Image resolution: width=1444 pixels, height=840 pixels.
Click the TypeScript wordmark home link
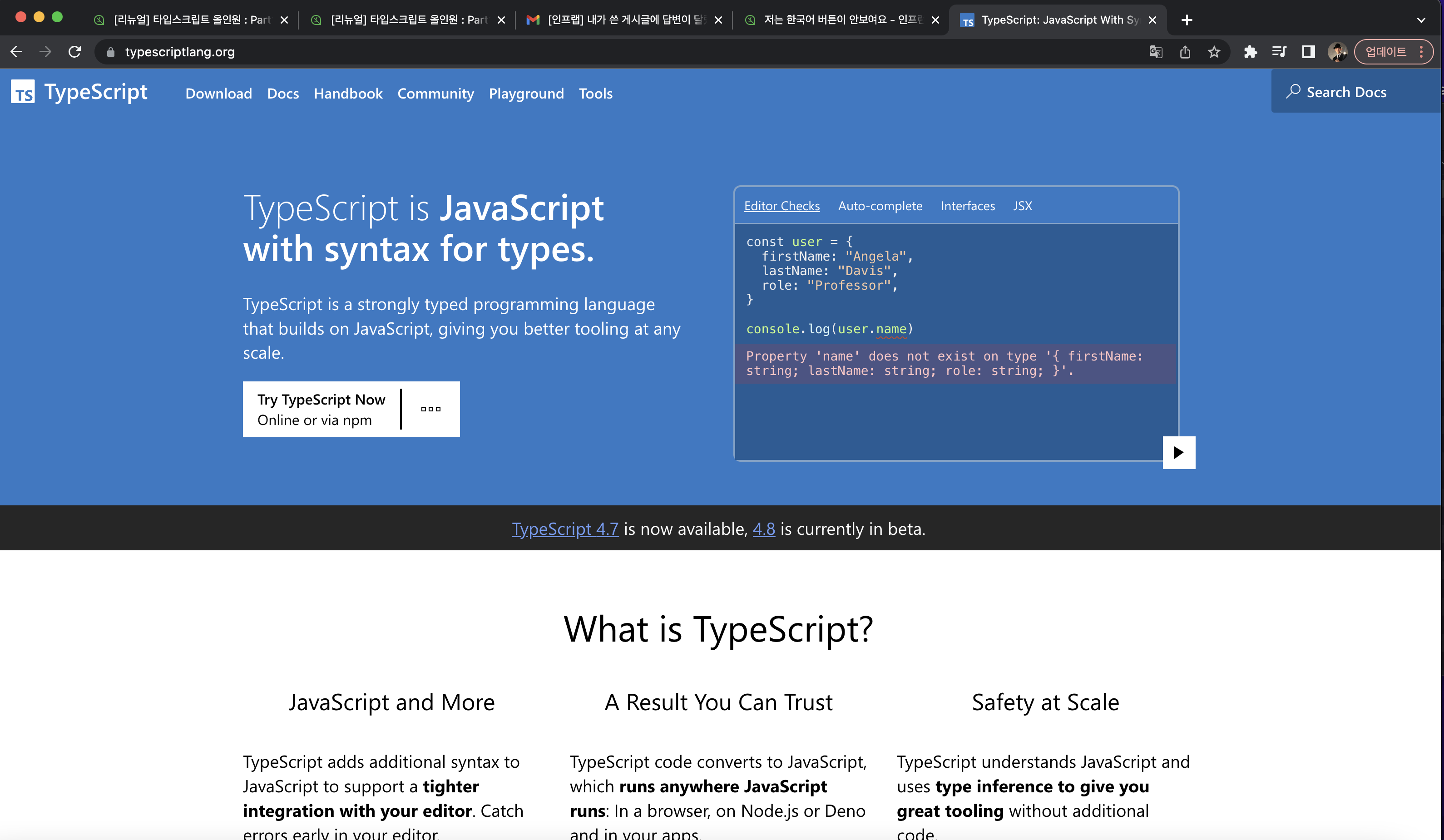96,92
